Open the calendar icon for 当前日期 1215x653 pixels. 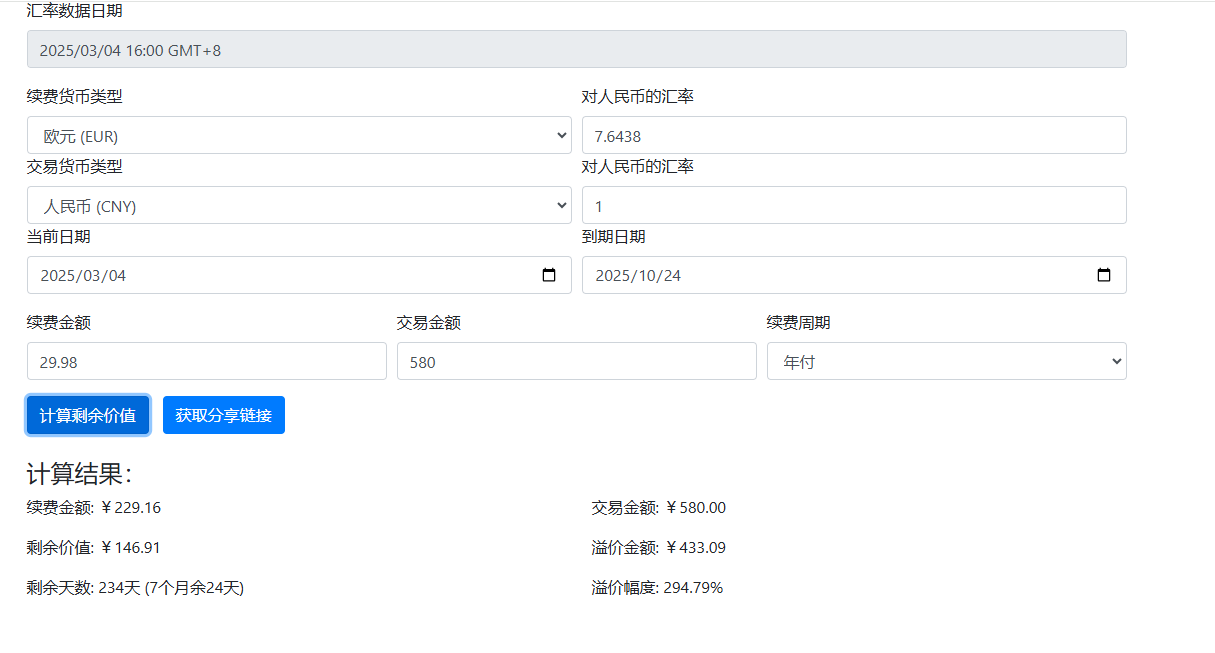click(x=549, y=275)
